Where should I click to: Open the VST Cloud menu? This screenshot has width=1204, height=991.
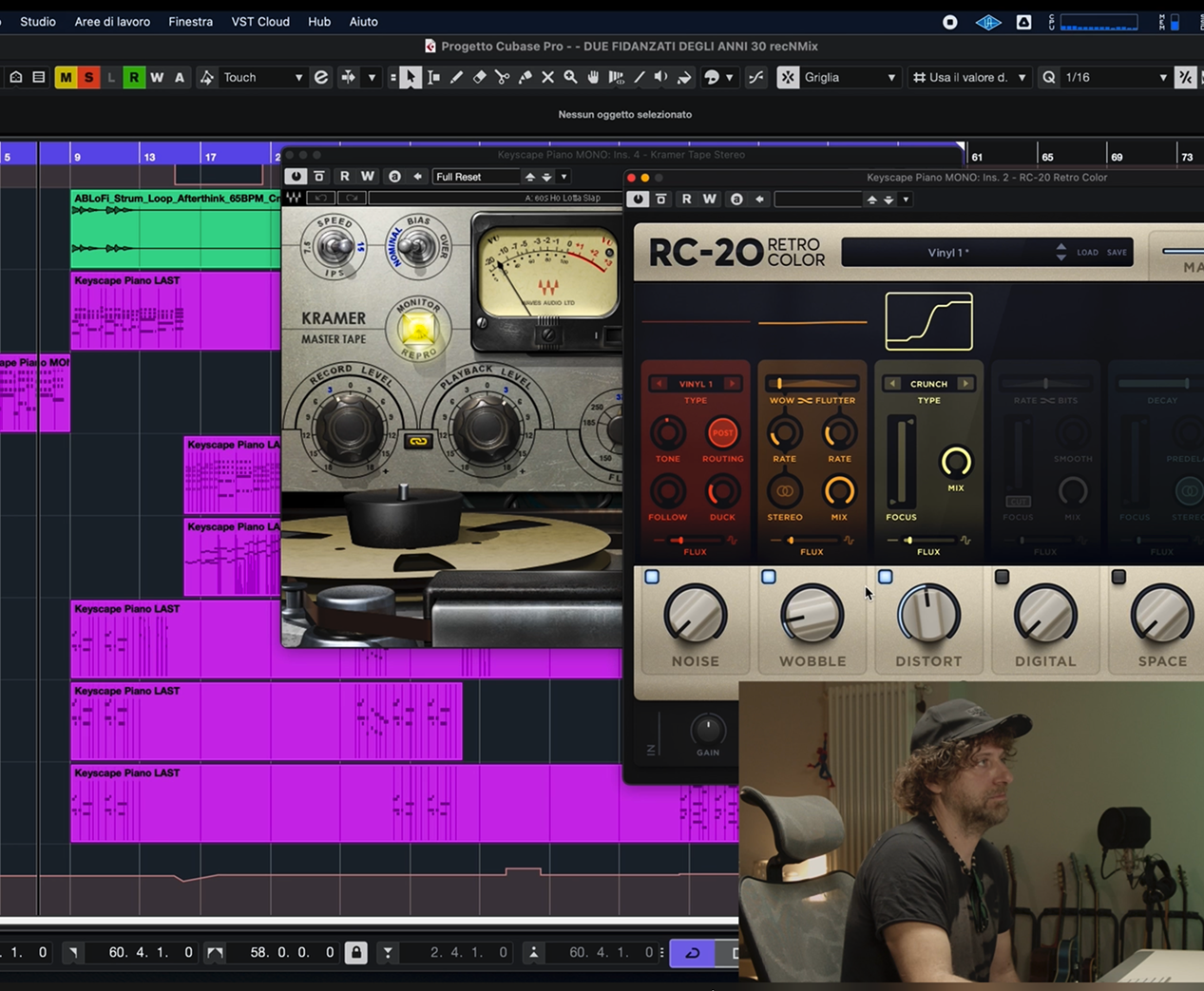pyautogui.click(x=260, y=21)
